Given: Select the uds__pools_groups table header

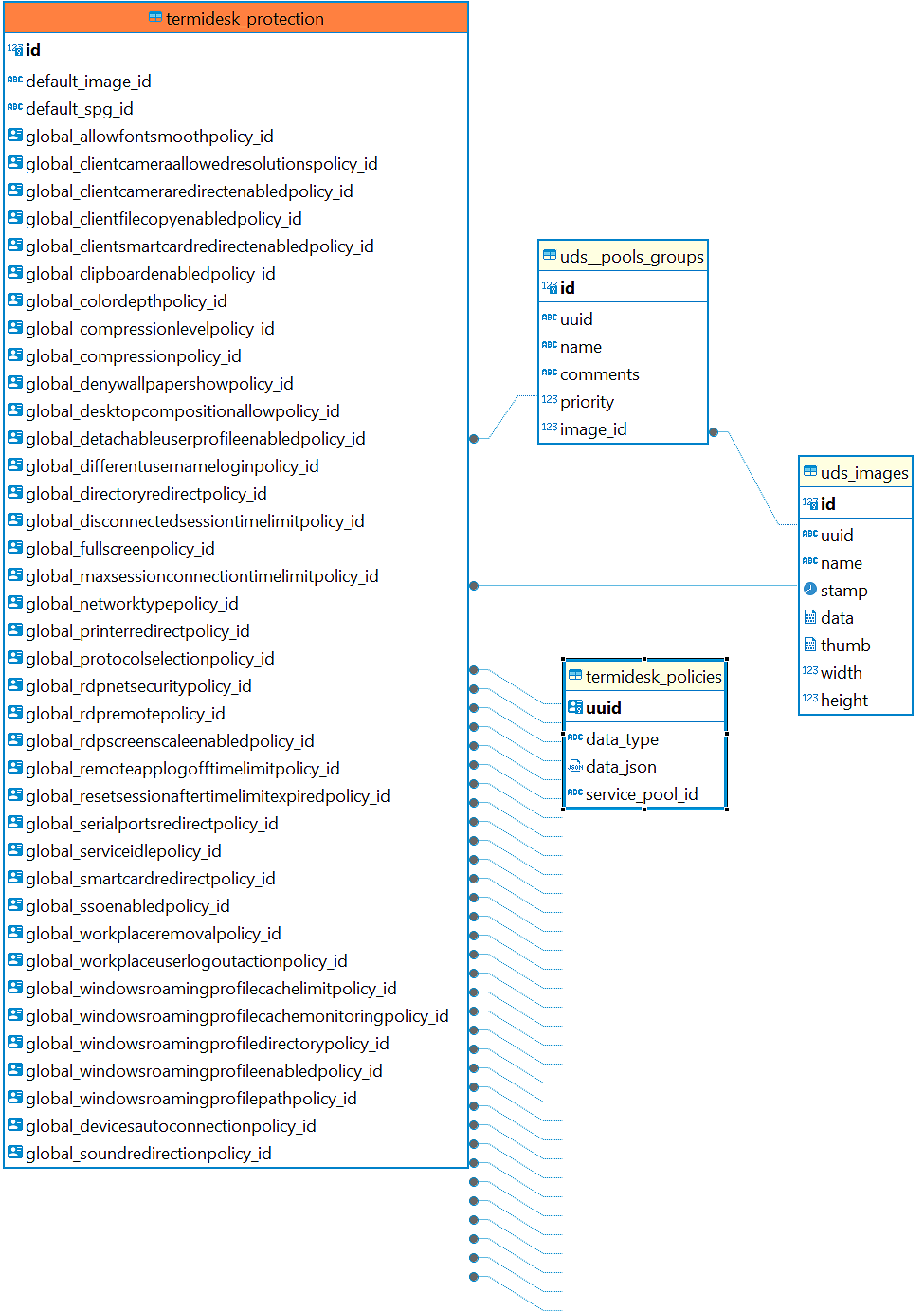Looking at the screenshot, I should pos(631,257).
